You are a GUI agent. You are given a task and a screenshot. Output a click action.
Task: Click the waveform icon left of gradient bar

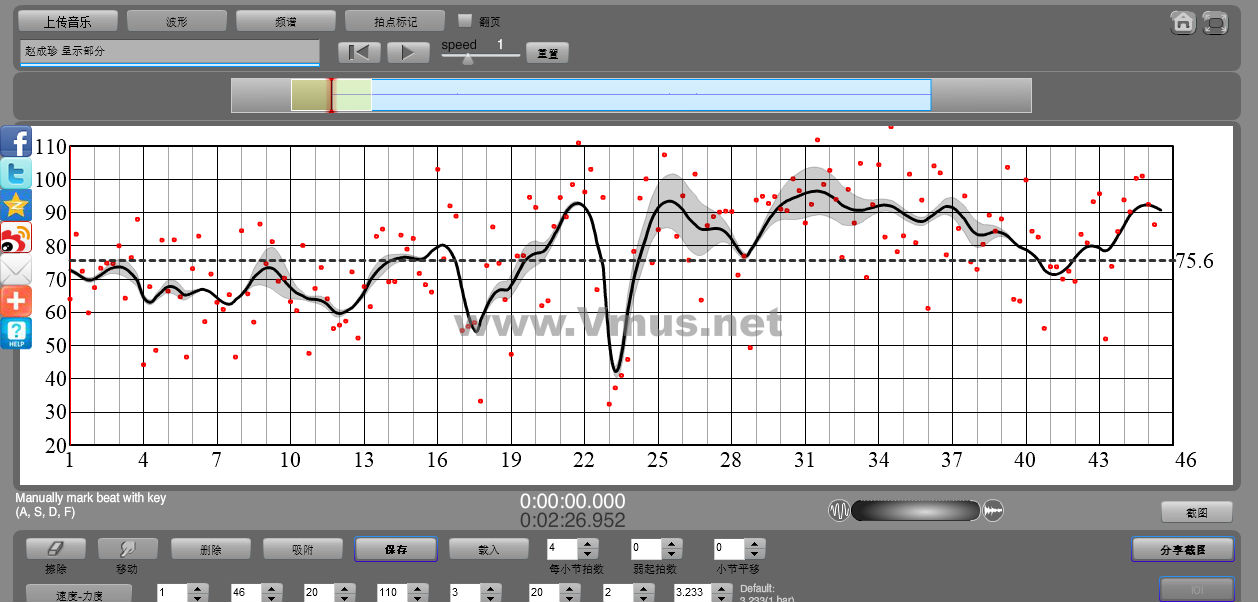point(838,511)
